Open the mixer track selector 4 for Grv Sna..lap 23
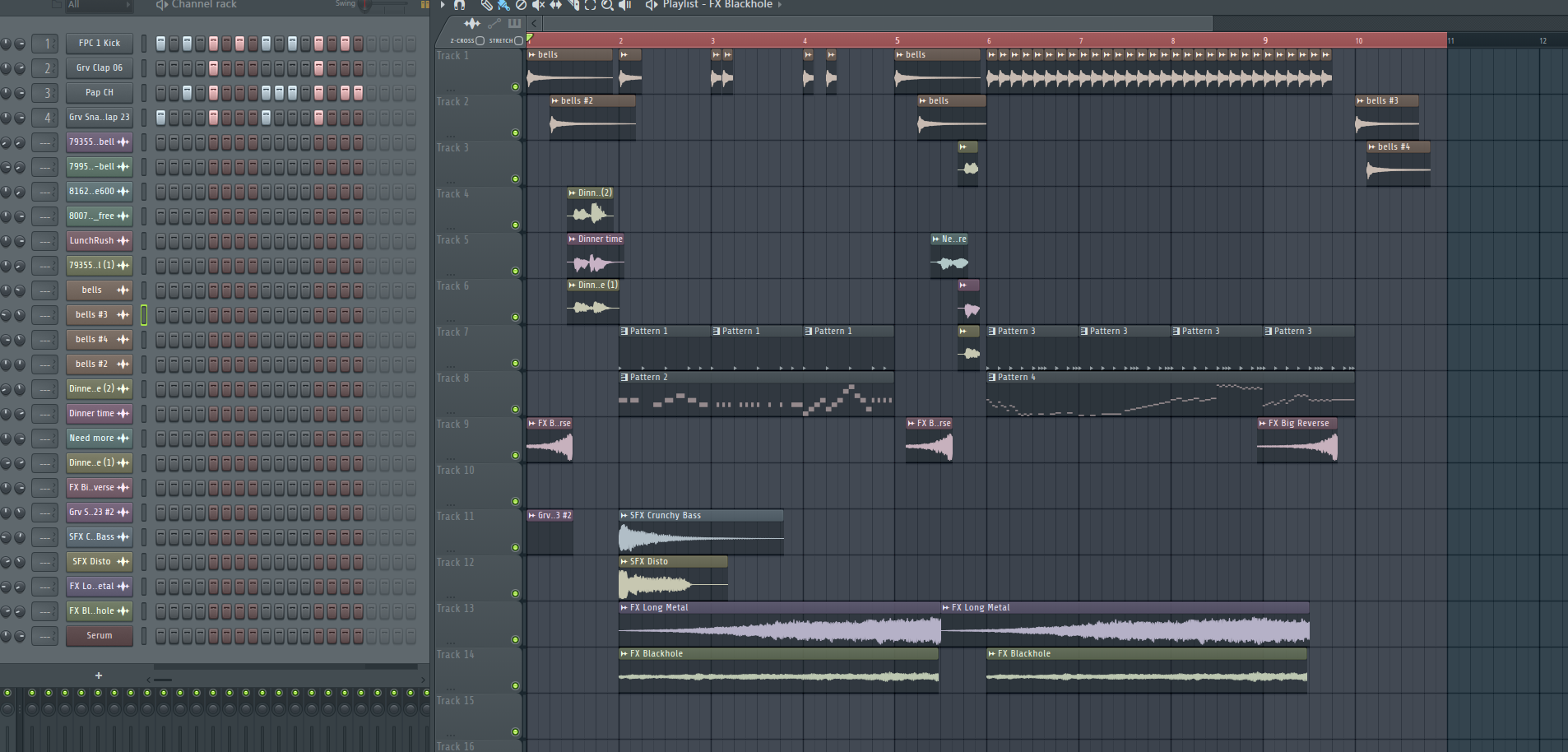This screenshot has height=752, width=1568. (45, 118)
